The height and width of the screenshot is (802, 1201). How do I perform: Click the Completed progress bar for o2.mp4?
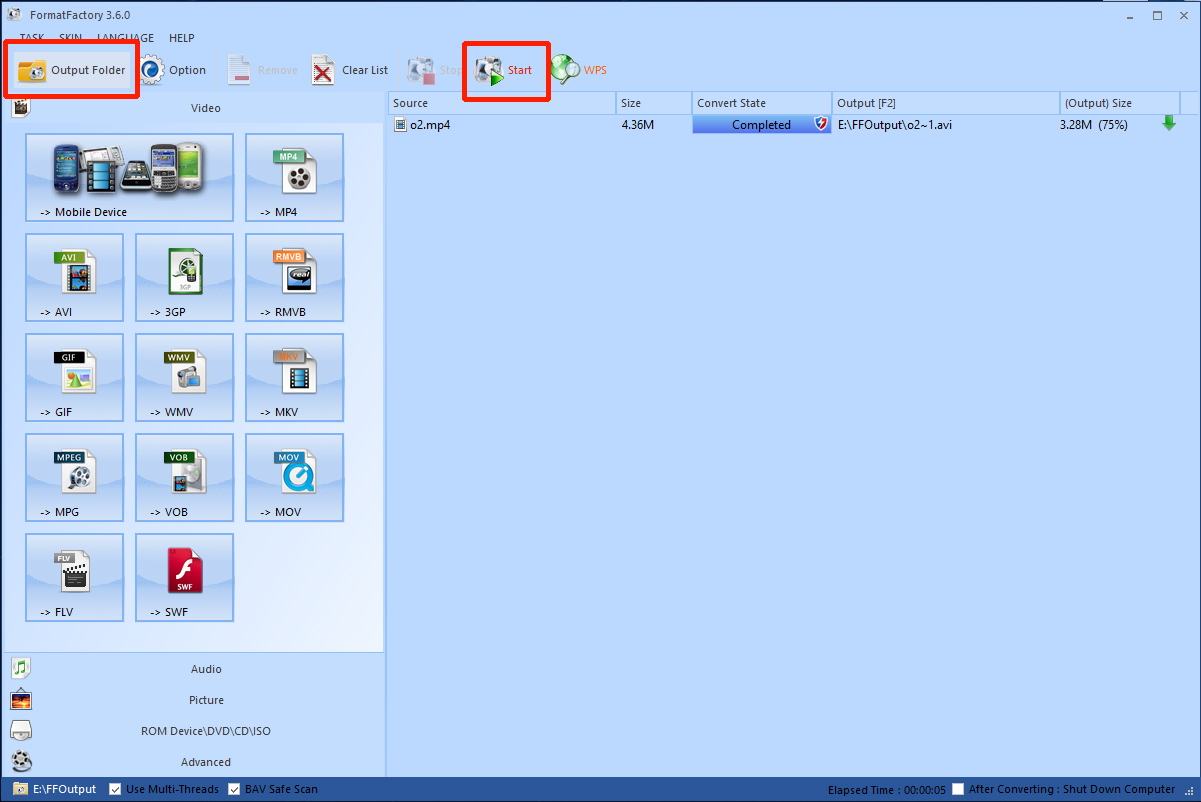[x=761, y=125]
